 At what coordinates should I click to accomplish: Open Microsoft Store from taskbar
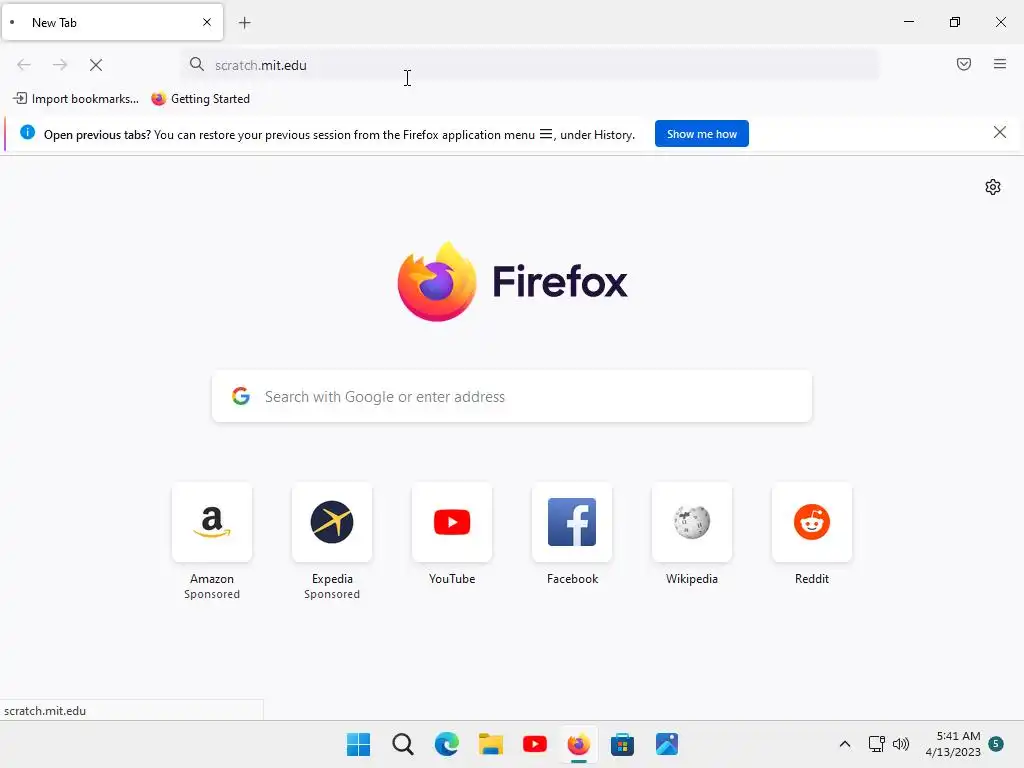[622, 744]
